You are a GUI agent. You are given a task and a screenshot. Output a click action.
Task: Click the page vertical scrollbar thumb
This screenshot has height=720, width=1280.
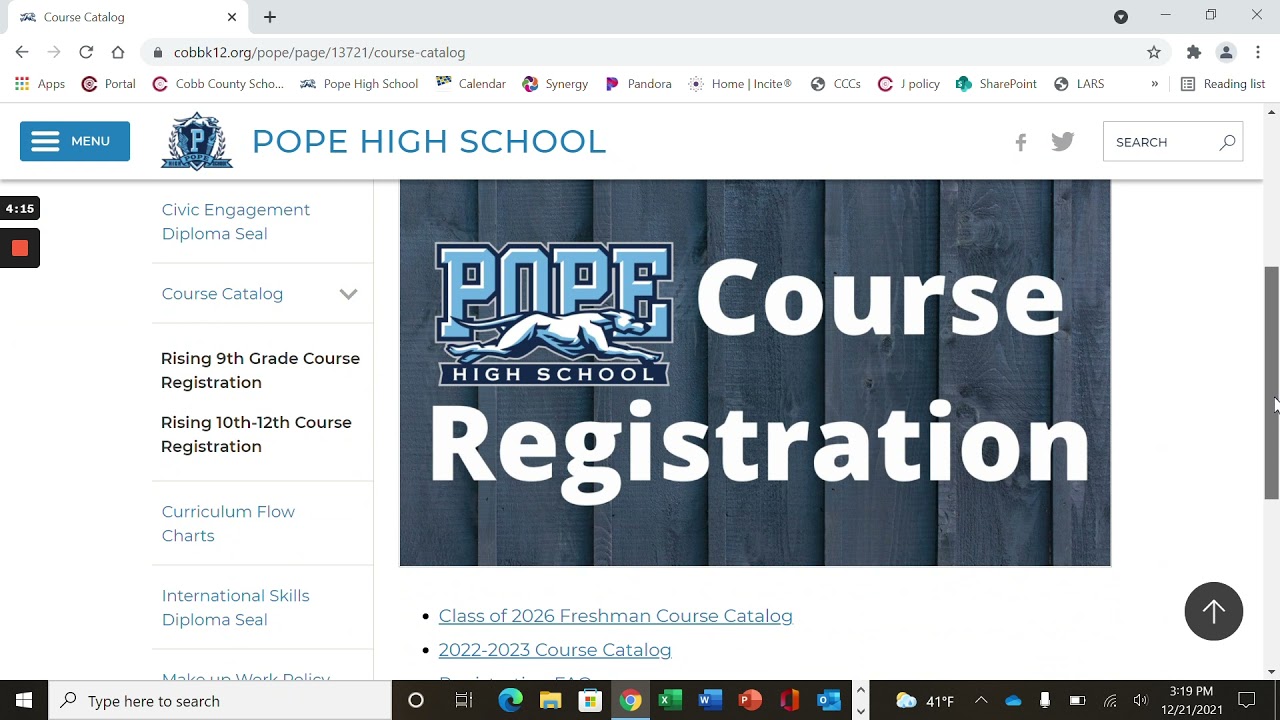1271,383
